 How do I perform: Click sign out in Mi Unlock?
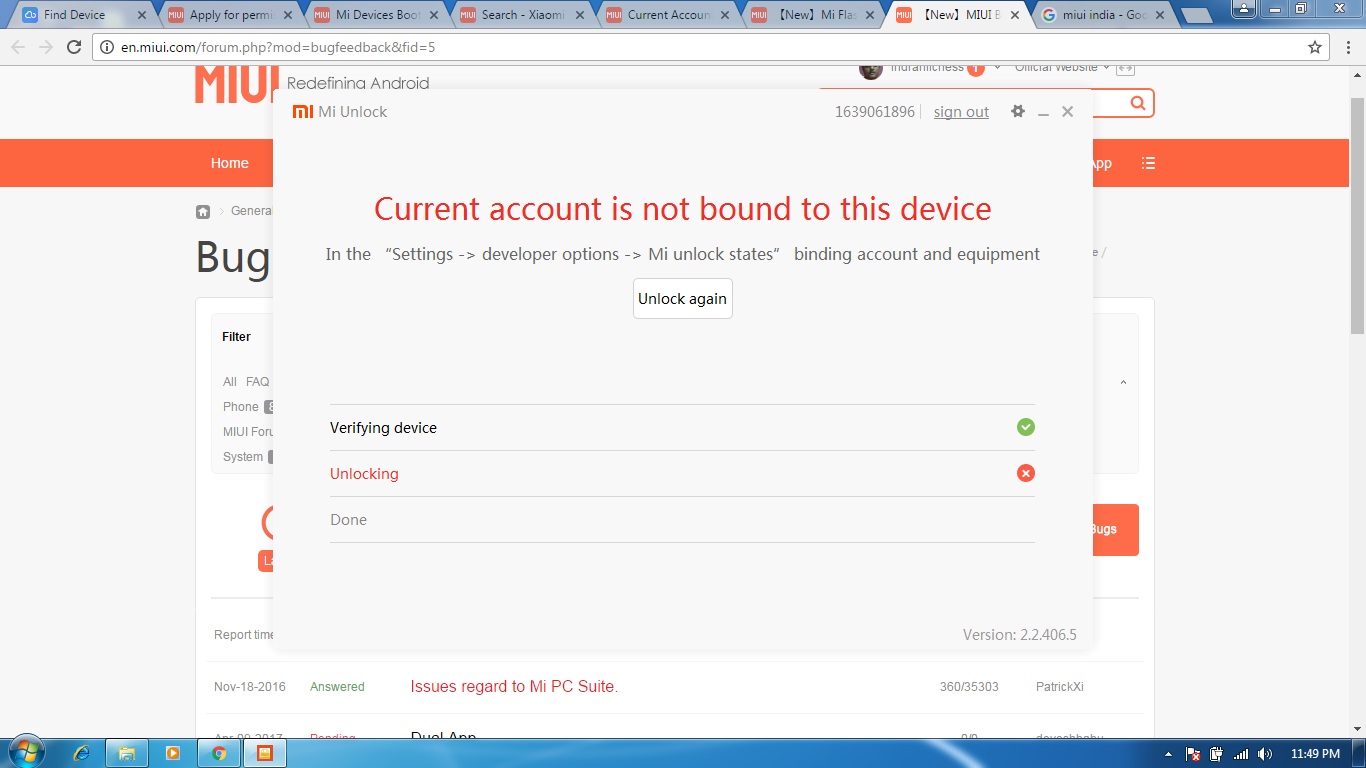coord(961,112)
